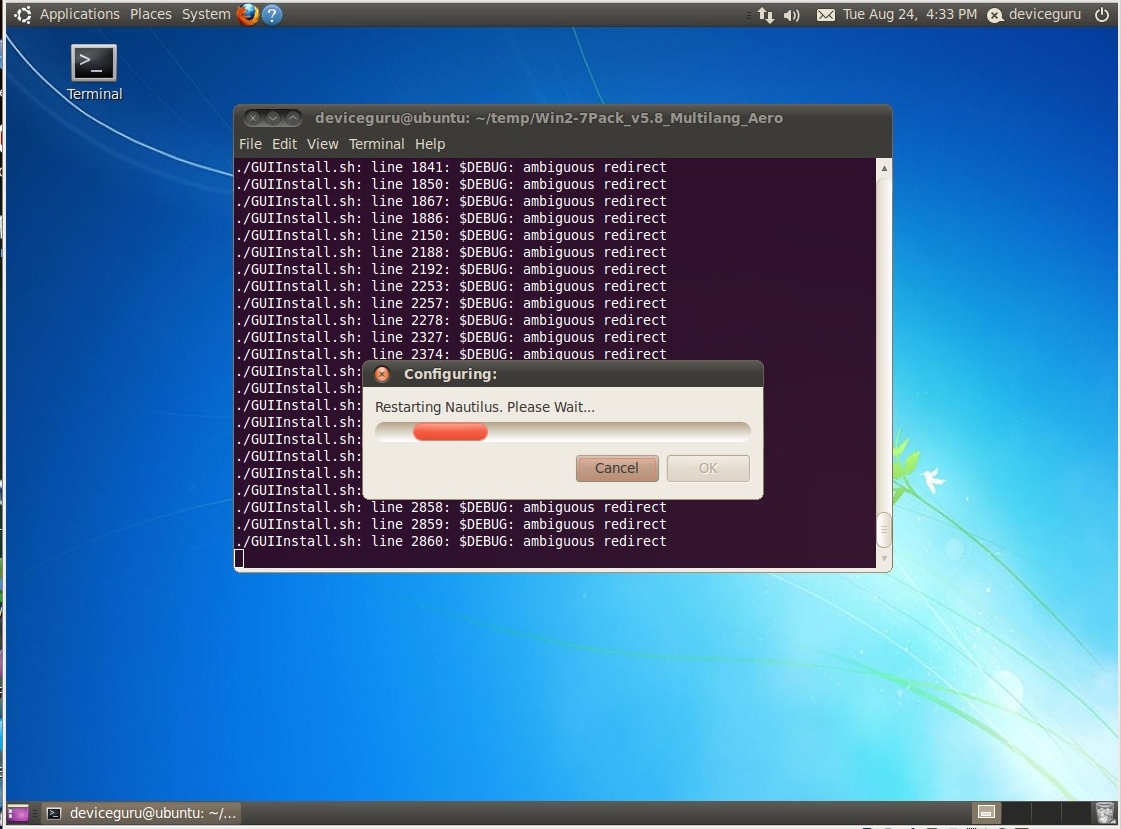1121x829 pixels.
Task: Click the 'Configuring:' dialog title
Action: click(450, 374)
